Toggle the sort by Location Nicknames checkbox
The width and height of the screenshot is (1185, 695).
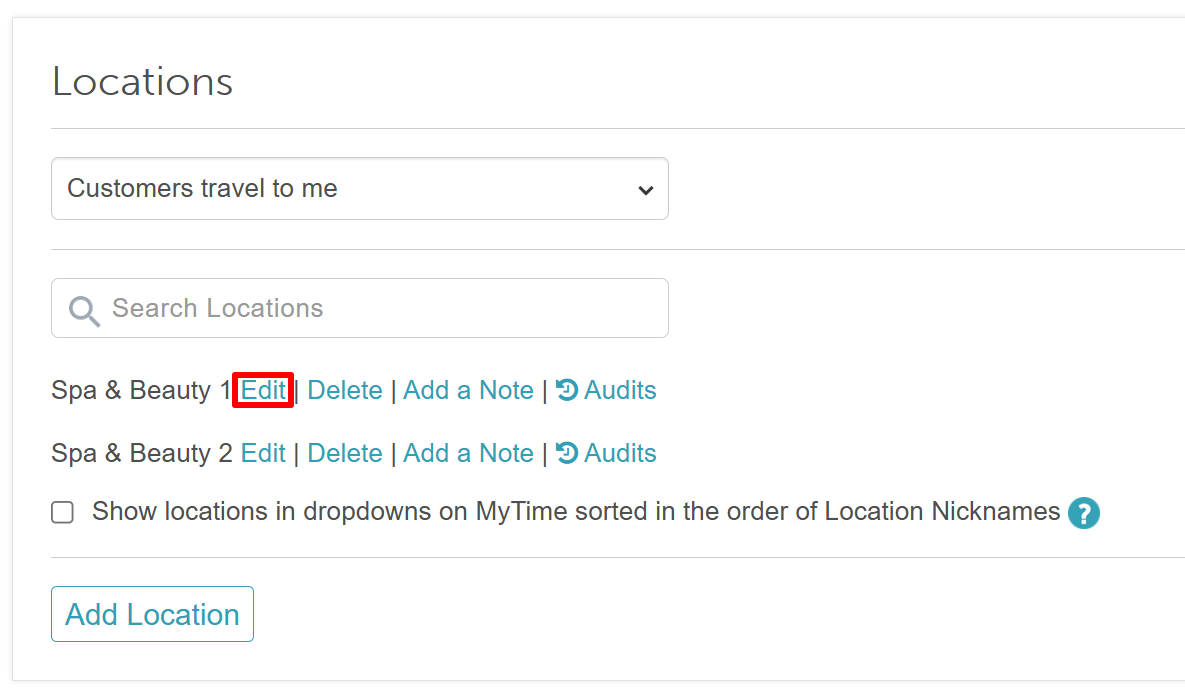coord(63,512)
